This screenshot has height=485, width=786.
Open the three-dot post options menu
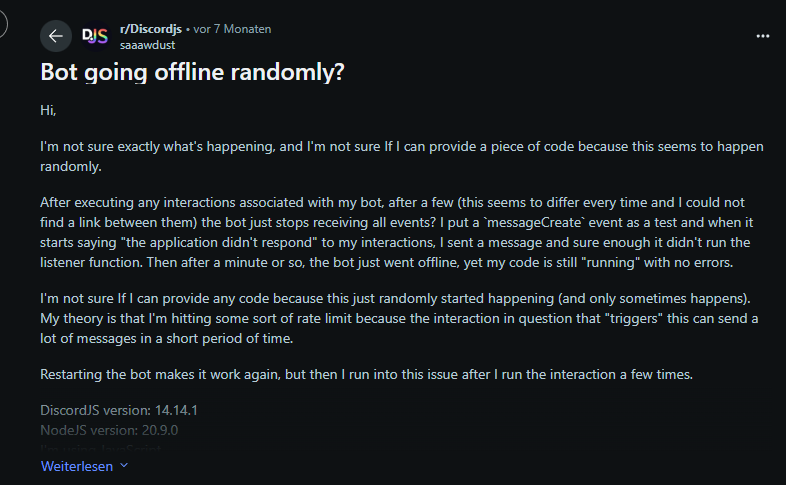(763, 36)
